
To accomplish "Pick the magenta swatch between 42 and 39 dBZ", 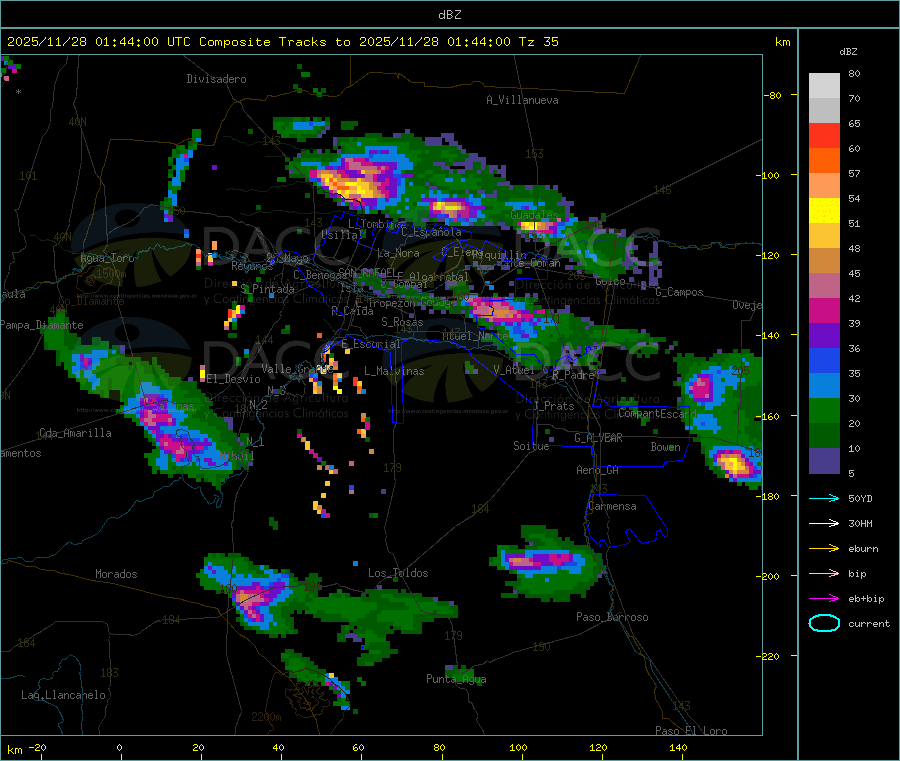I will click(824, 310).
